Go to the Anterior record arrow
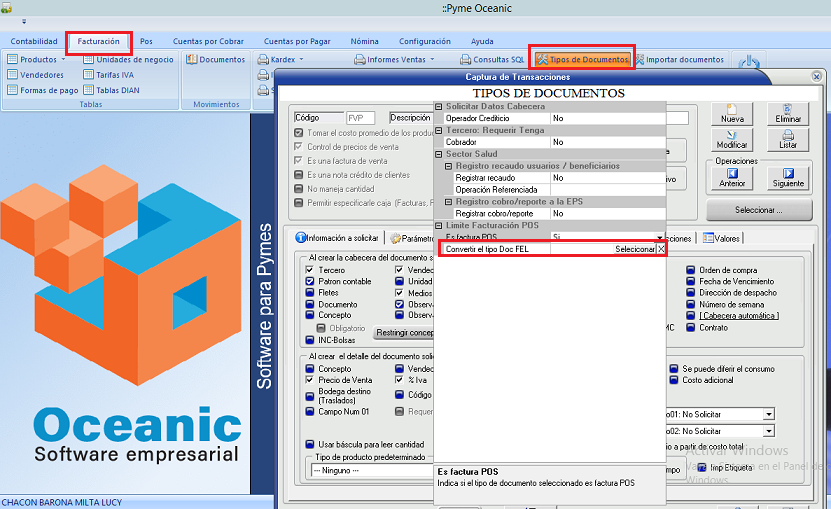 pyautogui.click(x=732, y=178)
